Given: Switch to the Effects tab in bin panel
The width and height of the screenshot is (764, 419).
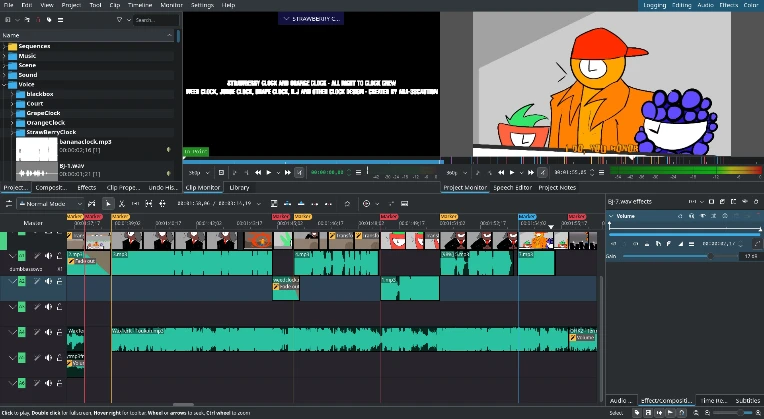Looking at the screenshot, I should coord(87,188).
